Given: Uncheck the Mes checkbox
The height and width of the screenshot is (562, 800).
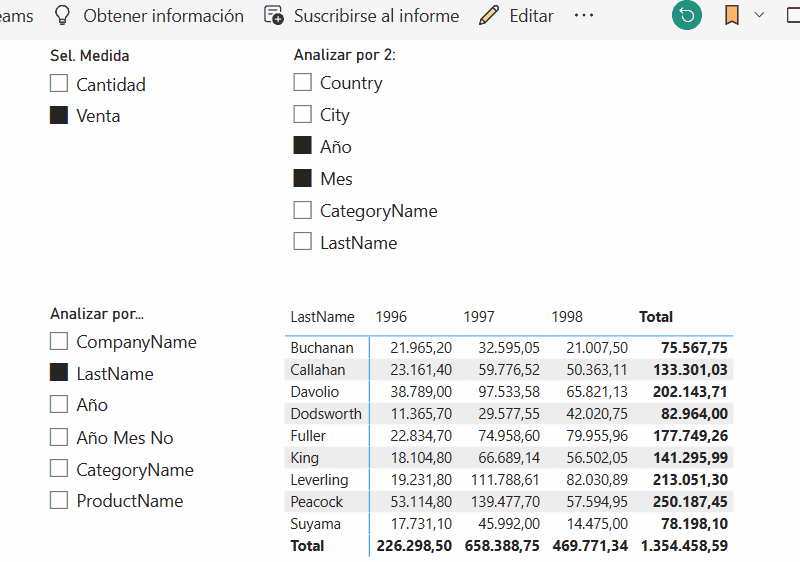Looking at the screenshot, I should pos(303,178).
